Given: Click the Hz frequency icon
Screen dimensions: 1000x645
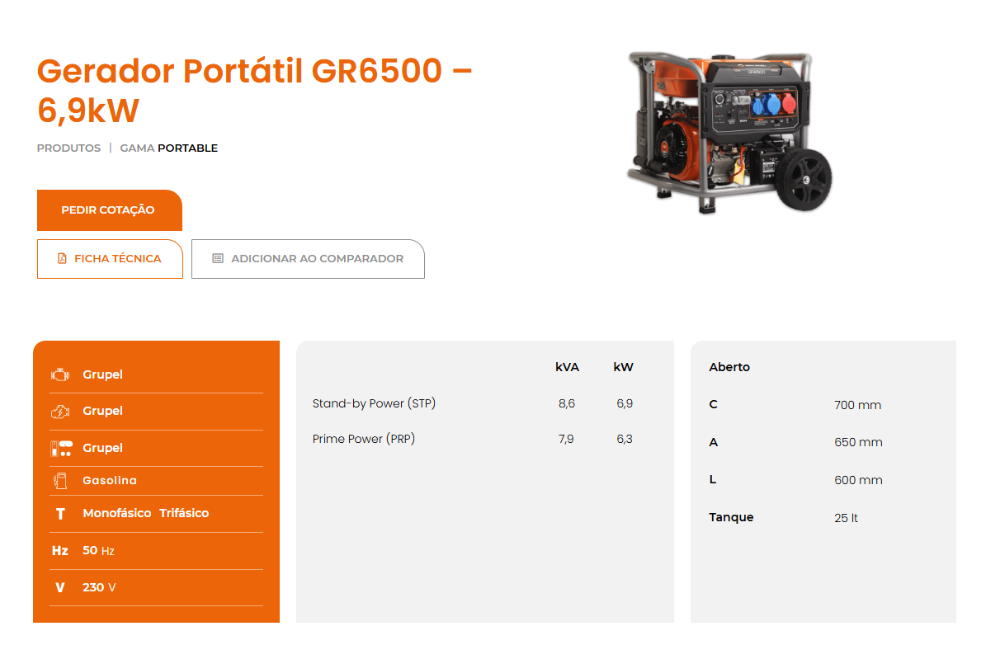Looking at the screenshot, I should [x=60, y=550].
